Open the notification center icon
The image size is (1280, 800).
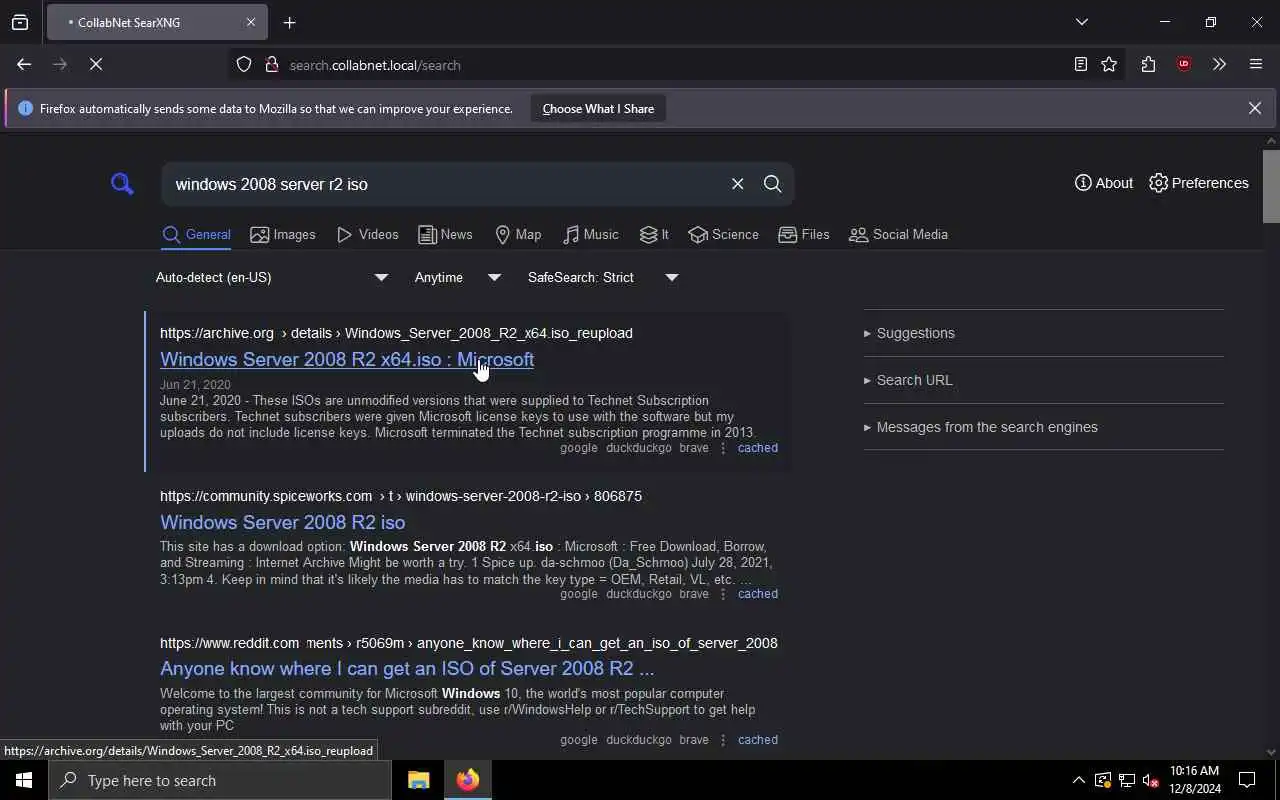click(x=1247, y=780)
